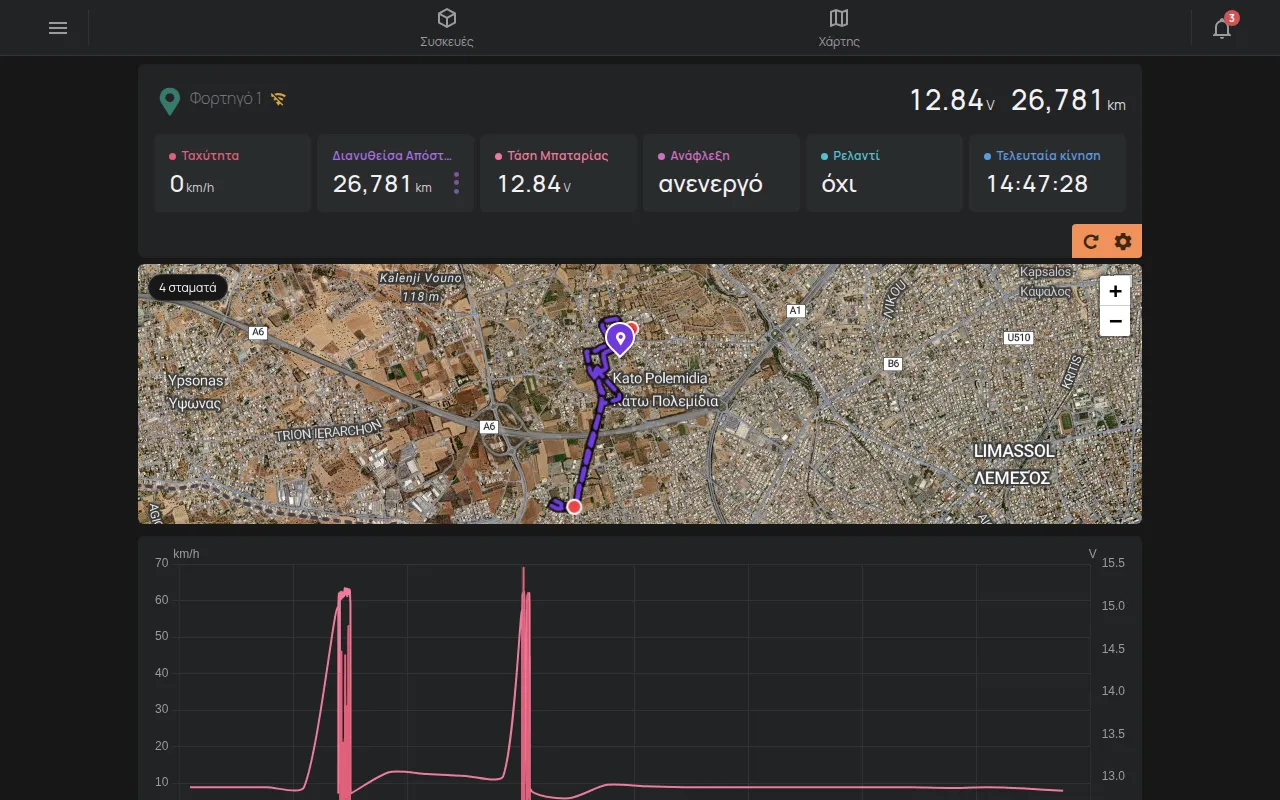Zoom in on the map

(x=1115, y=291)
